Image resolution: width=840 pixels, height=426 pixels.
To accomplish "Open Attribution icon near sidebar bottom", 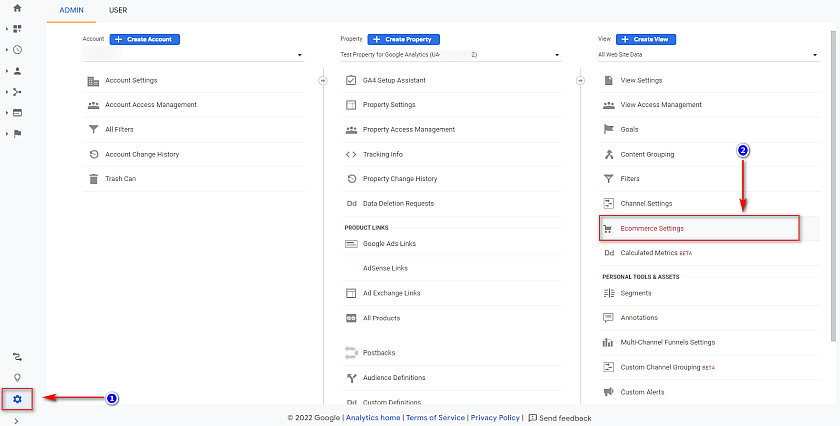I will click(x=17, y=357).
